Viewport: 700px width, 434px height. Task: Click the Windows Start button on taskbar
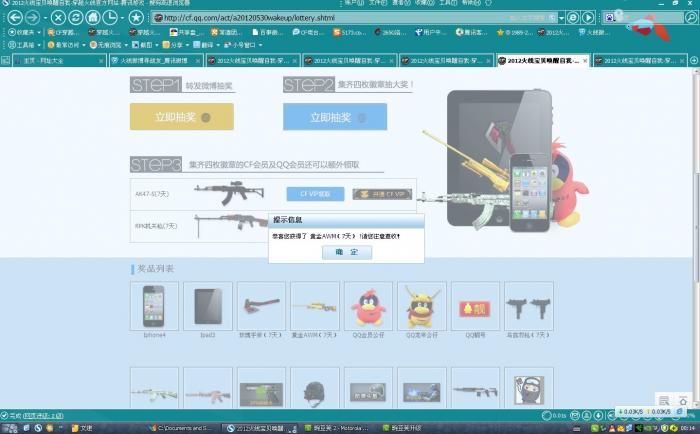tap(9, 428)
